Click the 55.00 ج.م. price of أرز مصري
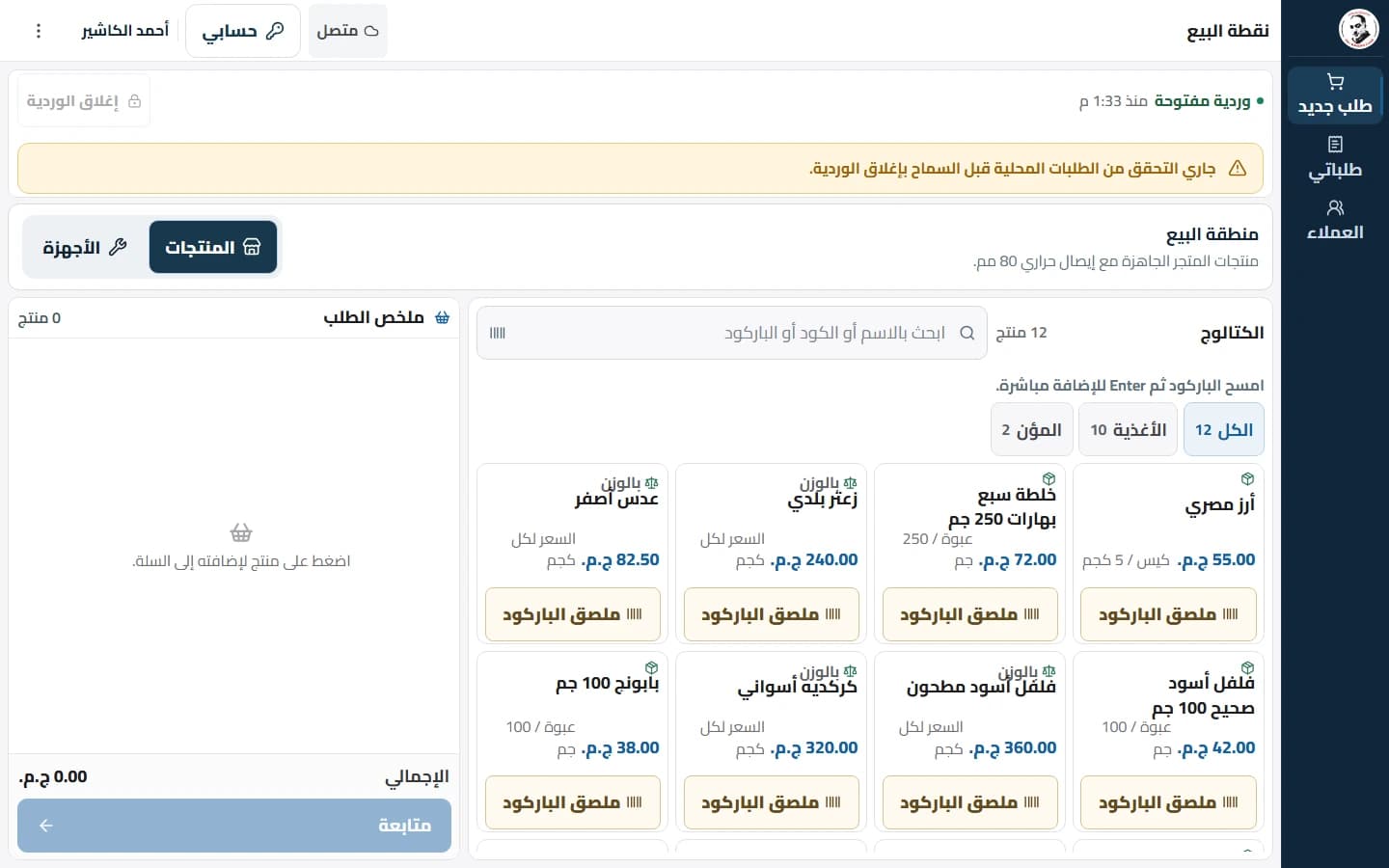 [x=1215, y=559]
